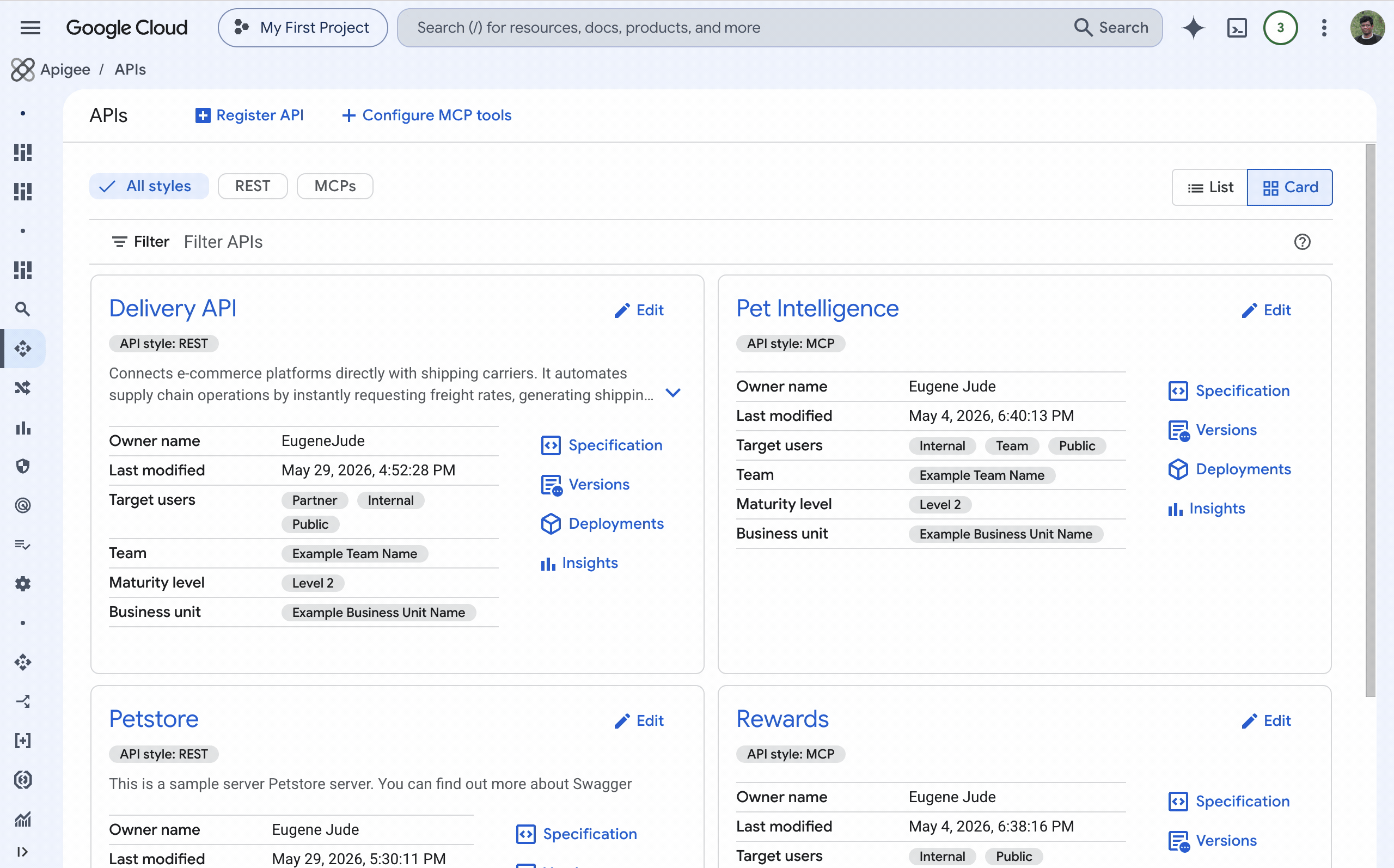Click the circular target sidebar icon
Screen dimensions: 1394x868
click(22, 505)
